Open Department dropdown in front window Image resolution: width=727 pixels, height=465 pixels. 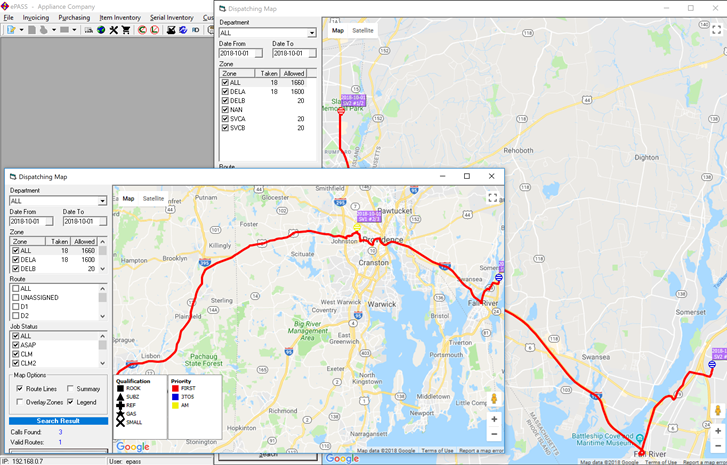pyautogui.click(x=102, y=201)
